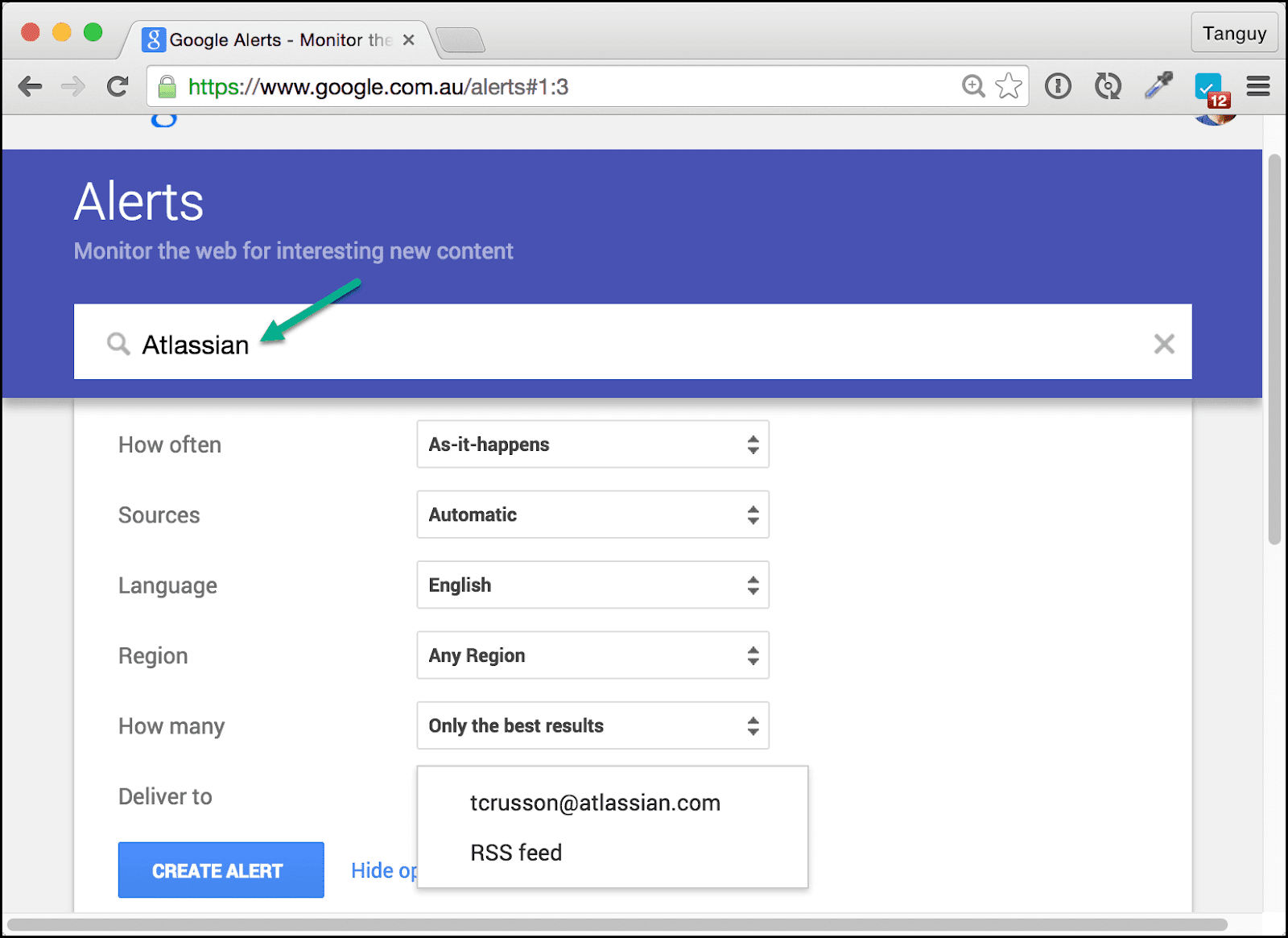Screen dimensions: 1288x938
Task: Click the circular sync extension icon
Action: (x=1108, y=86)
